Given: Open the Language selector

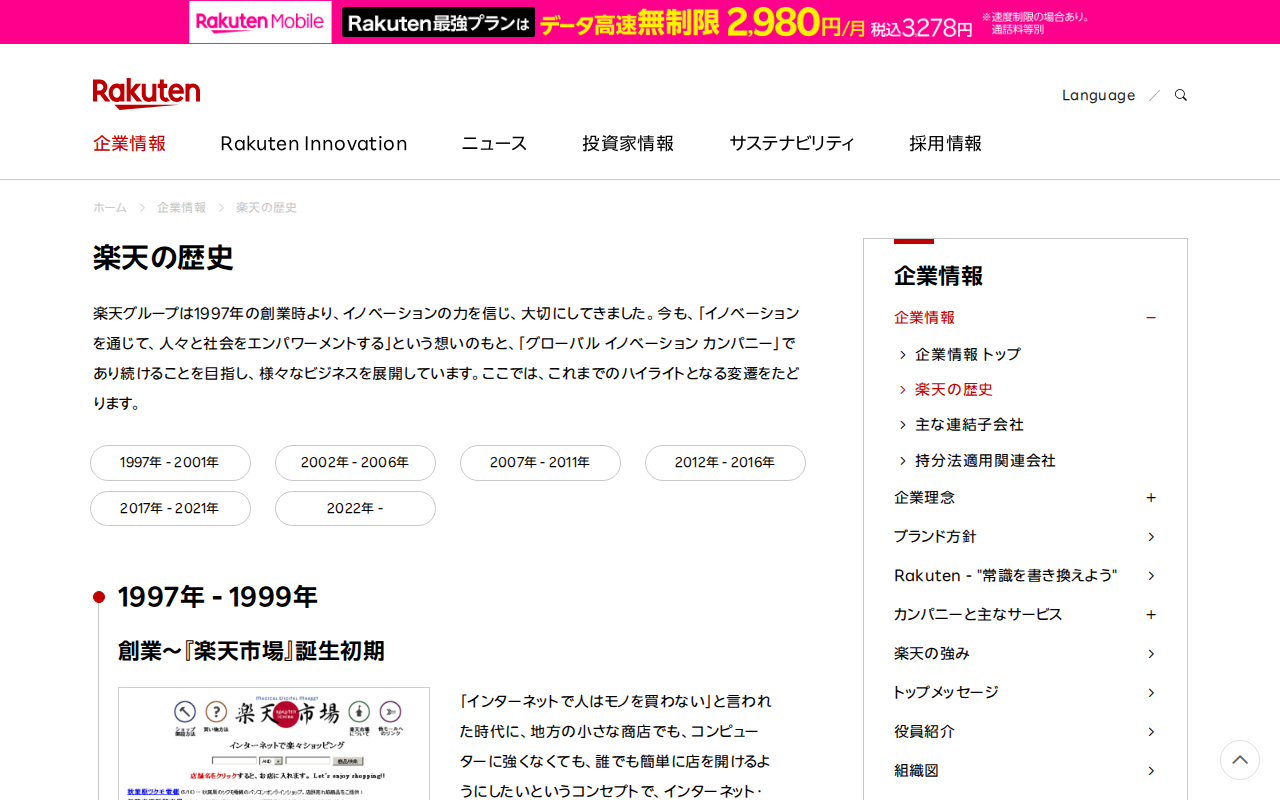Looking at the screenshot, I should [1098, 95].
